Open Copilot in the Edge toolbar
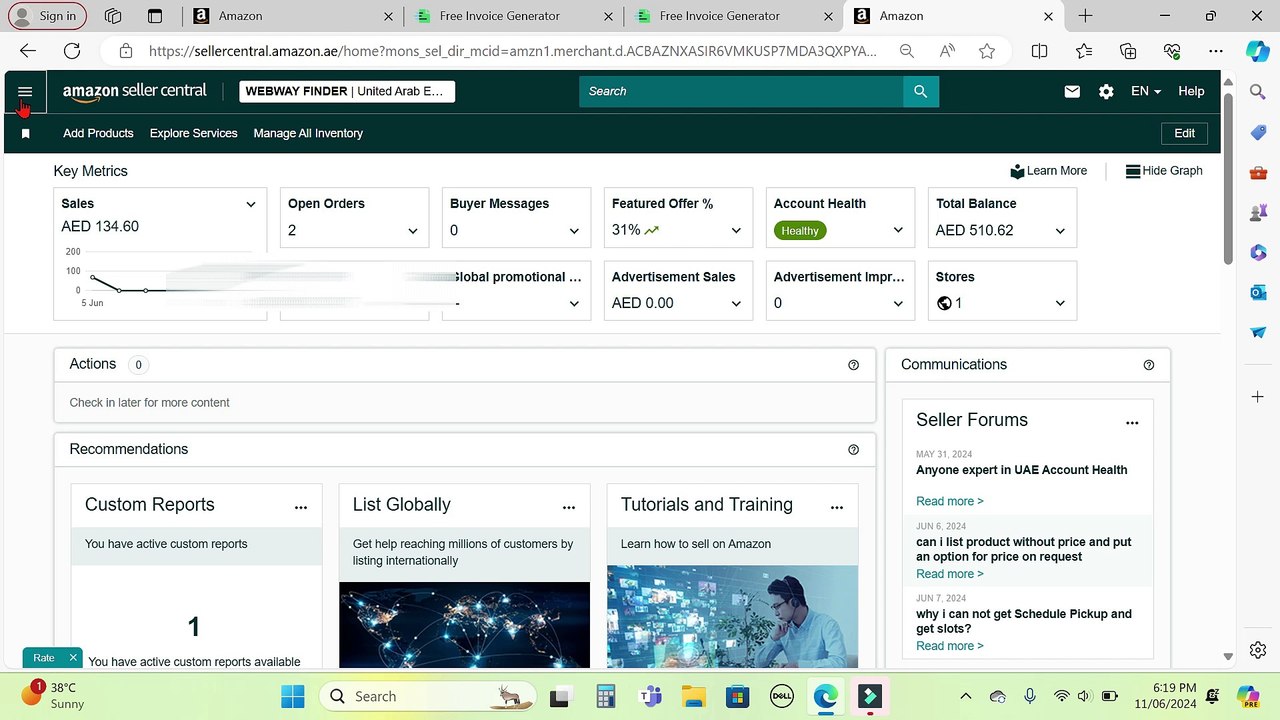 [1258, 51]
